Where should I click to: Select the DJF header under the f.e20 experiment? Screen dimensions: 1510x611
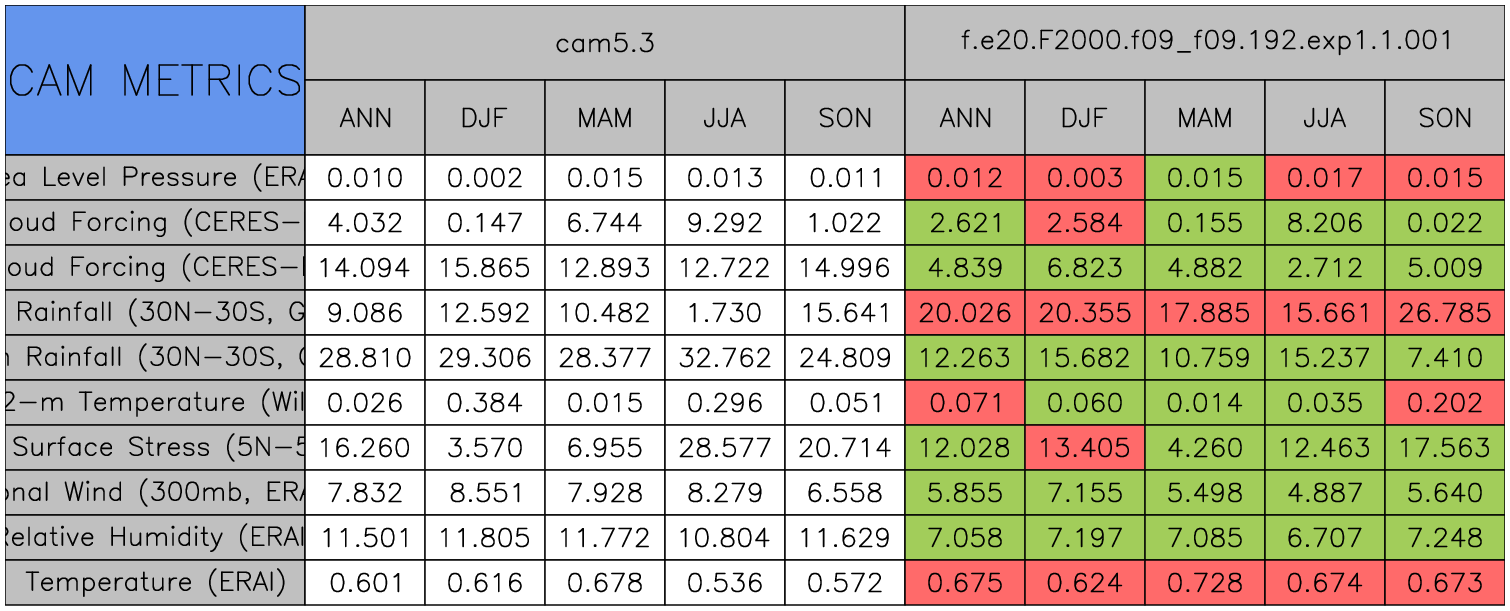point(1084,118)
